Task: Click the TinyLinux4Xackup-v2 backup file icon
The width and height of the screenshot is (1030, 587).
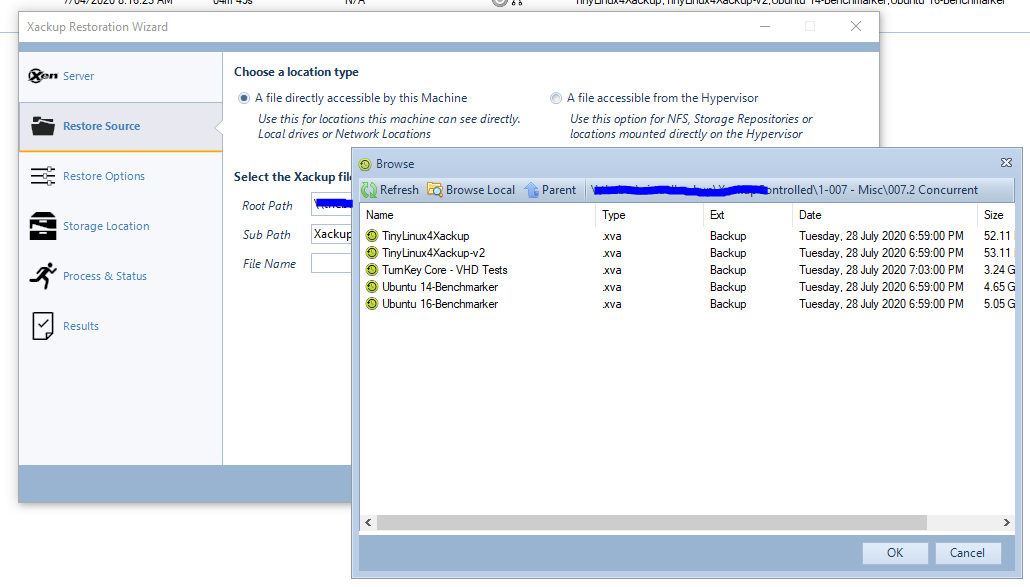Action: click(372, 253)
